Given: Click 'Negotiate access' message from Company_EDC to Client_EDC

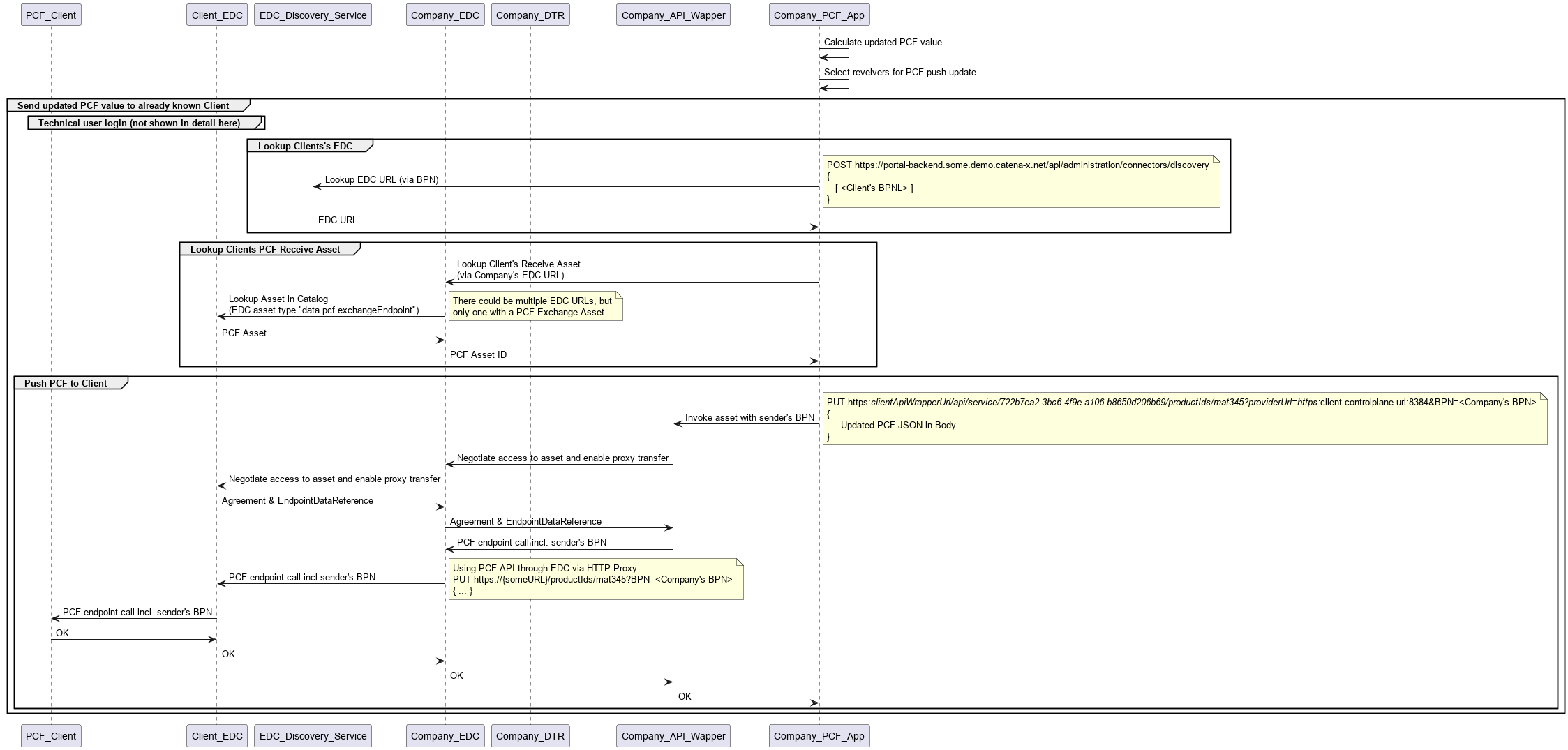Looking at the screenshot, I should coord(334,479).
